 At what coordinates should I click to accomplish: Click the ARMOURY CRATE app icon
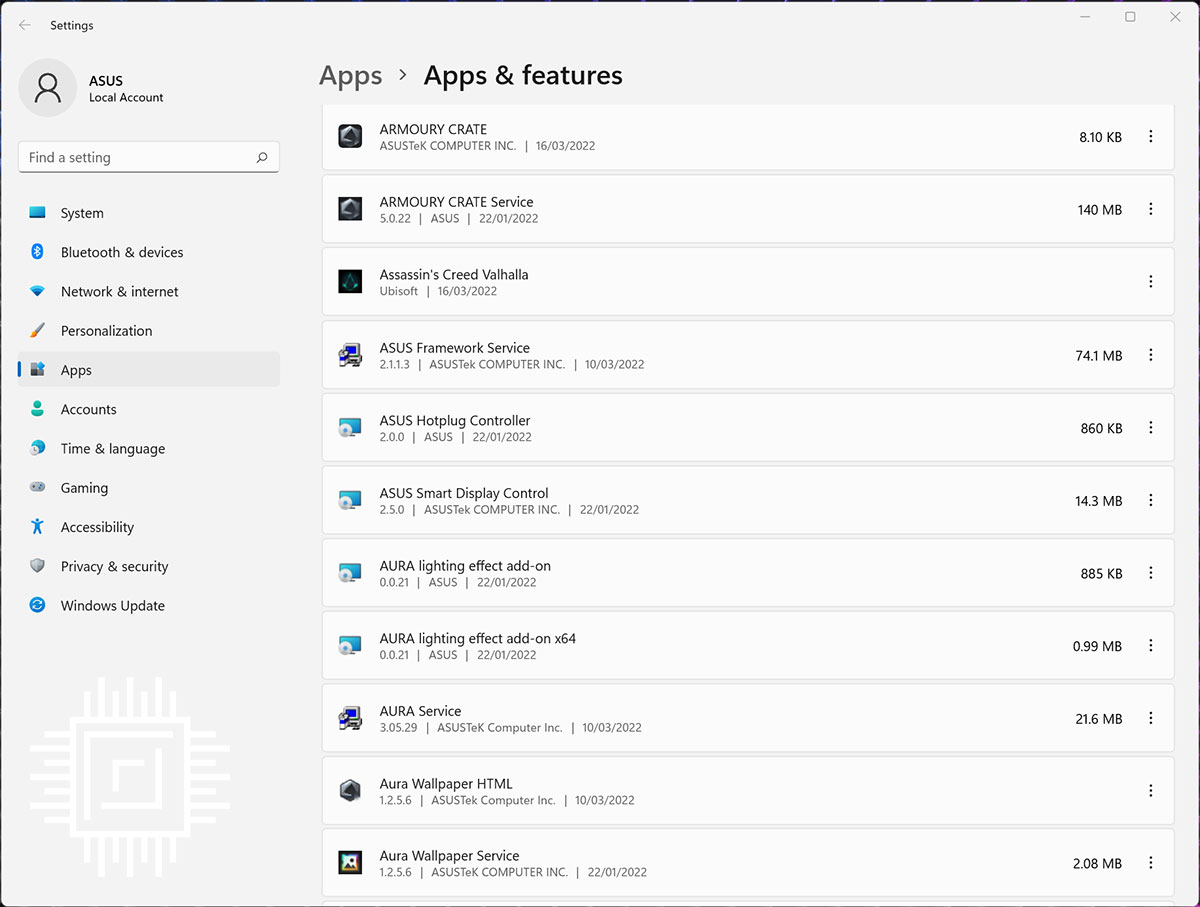point(350,137)
